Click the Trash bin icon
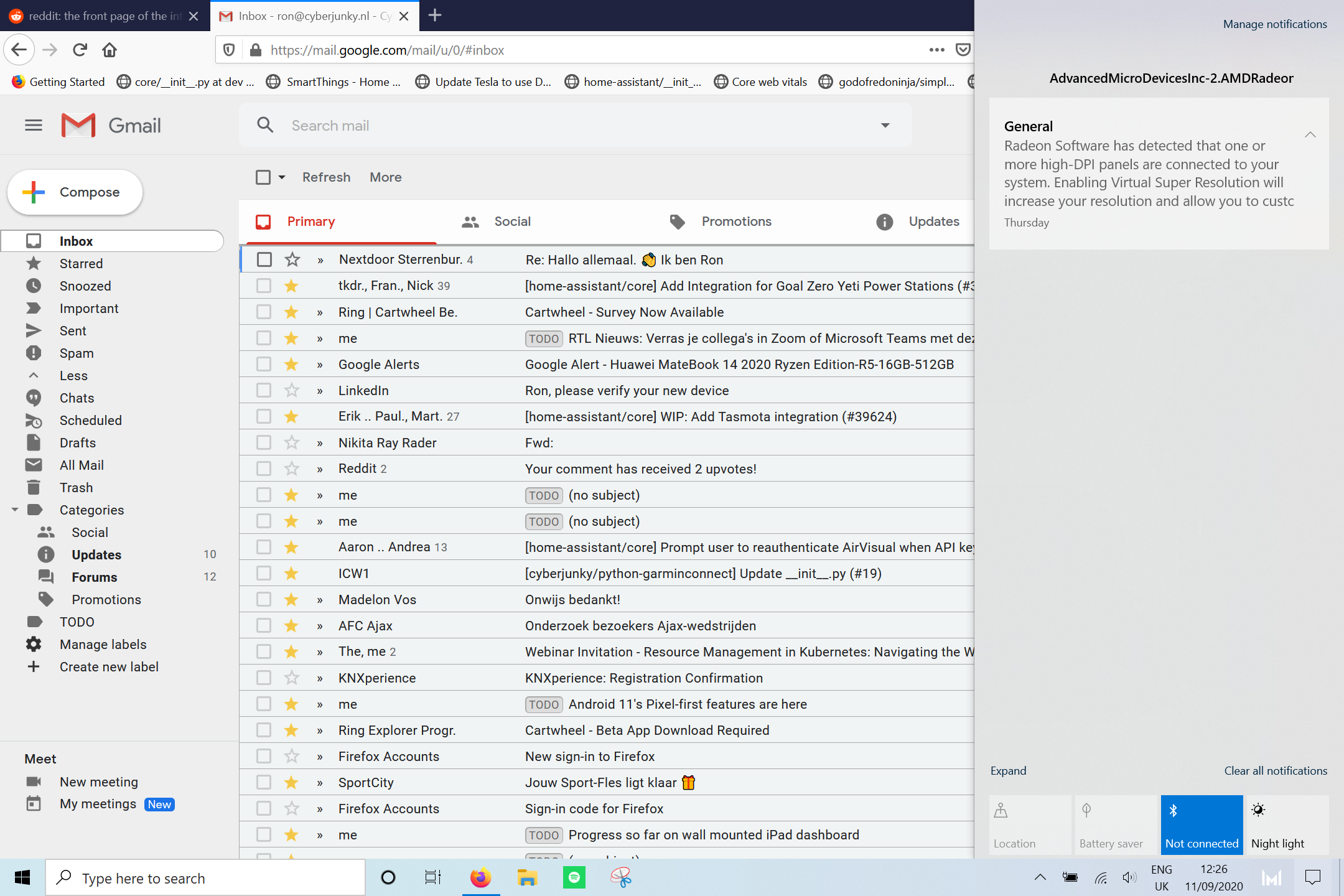The height and width of the screenshot is (896, 1344). coord(34,488)
